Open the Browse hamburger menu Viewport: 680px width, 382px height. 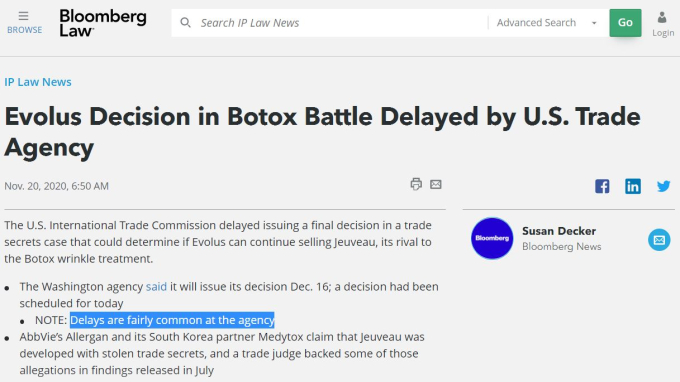[x=23, y=16]
